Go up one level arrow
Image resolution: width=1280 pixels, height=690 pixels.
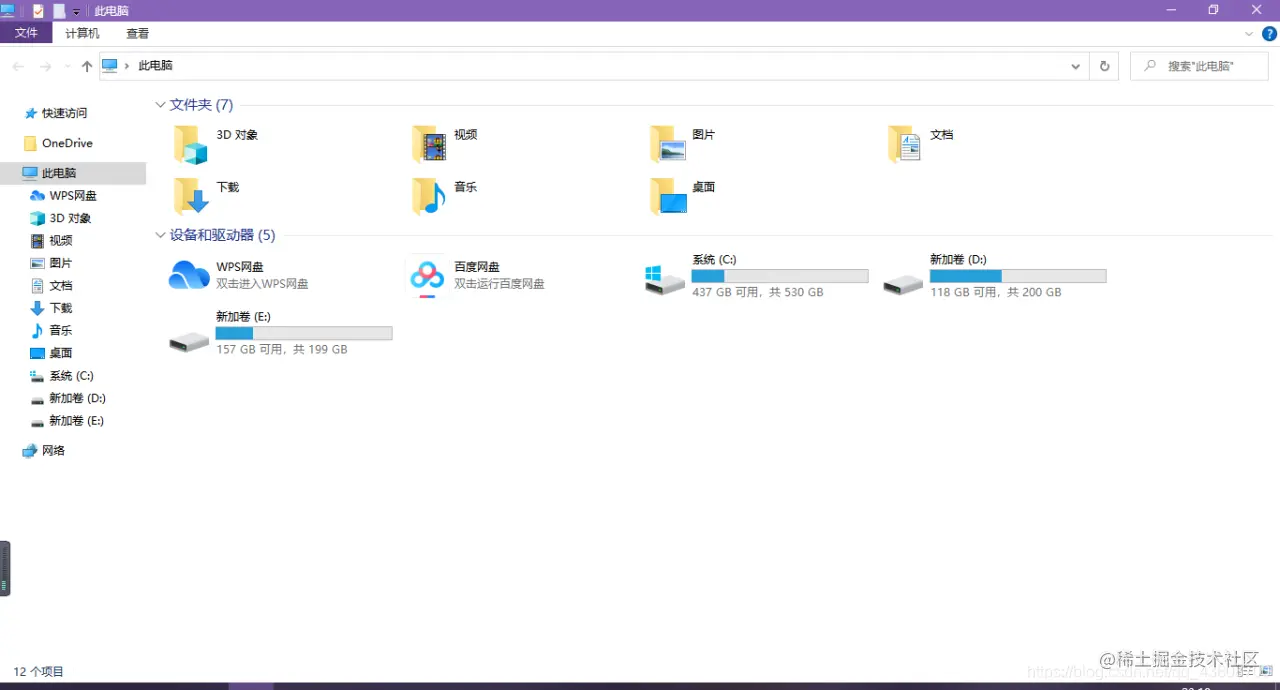click(x=87, y=66)
